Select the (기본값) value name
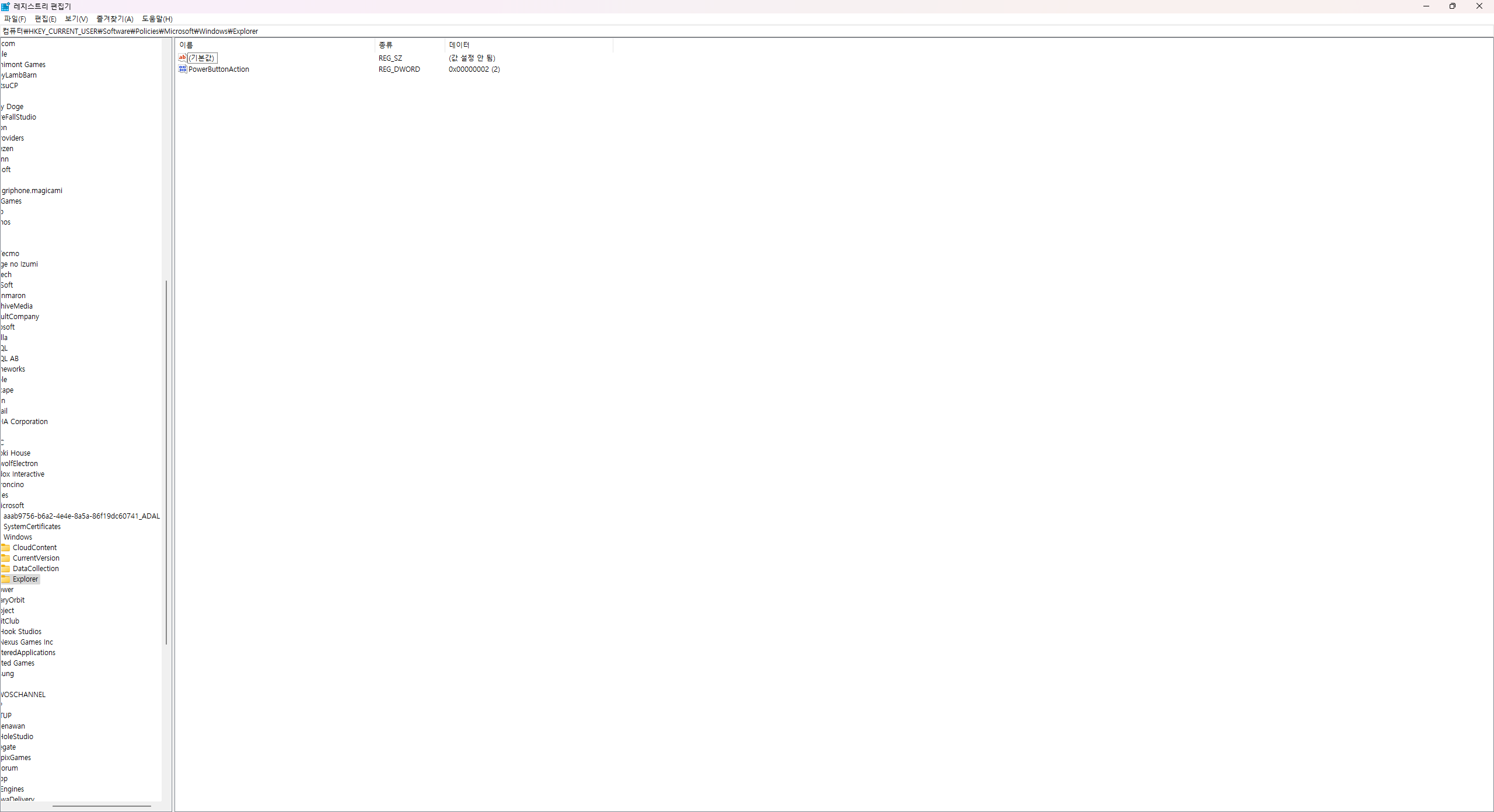Image resolution: width=1494 pixels, height=812 pixels. [202, 58]
